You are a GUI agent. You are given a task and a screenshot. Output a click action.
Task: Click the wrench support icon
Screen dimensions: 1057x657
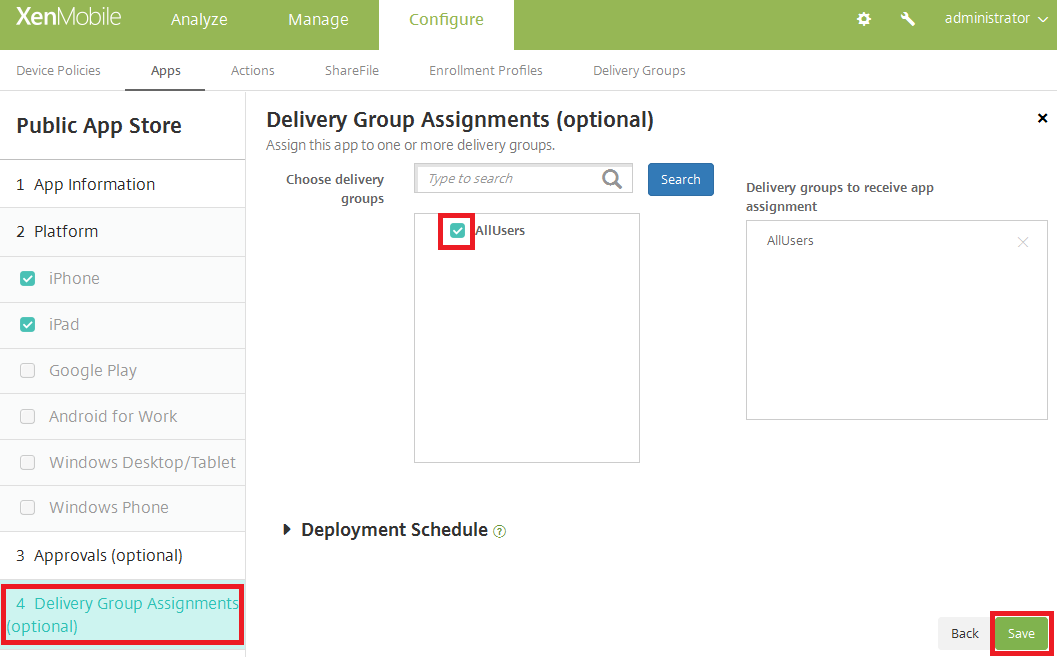[908, 19]
